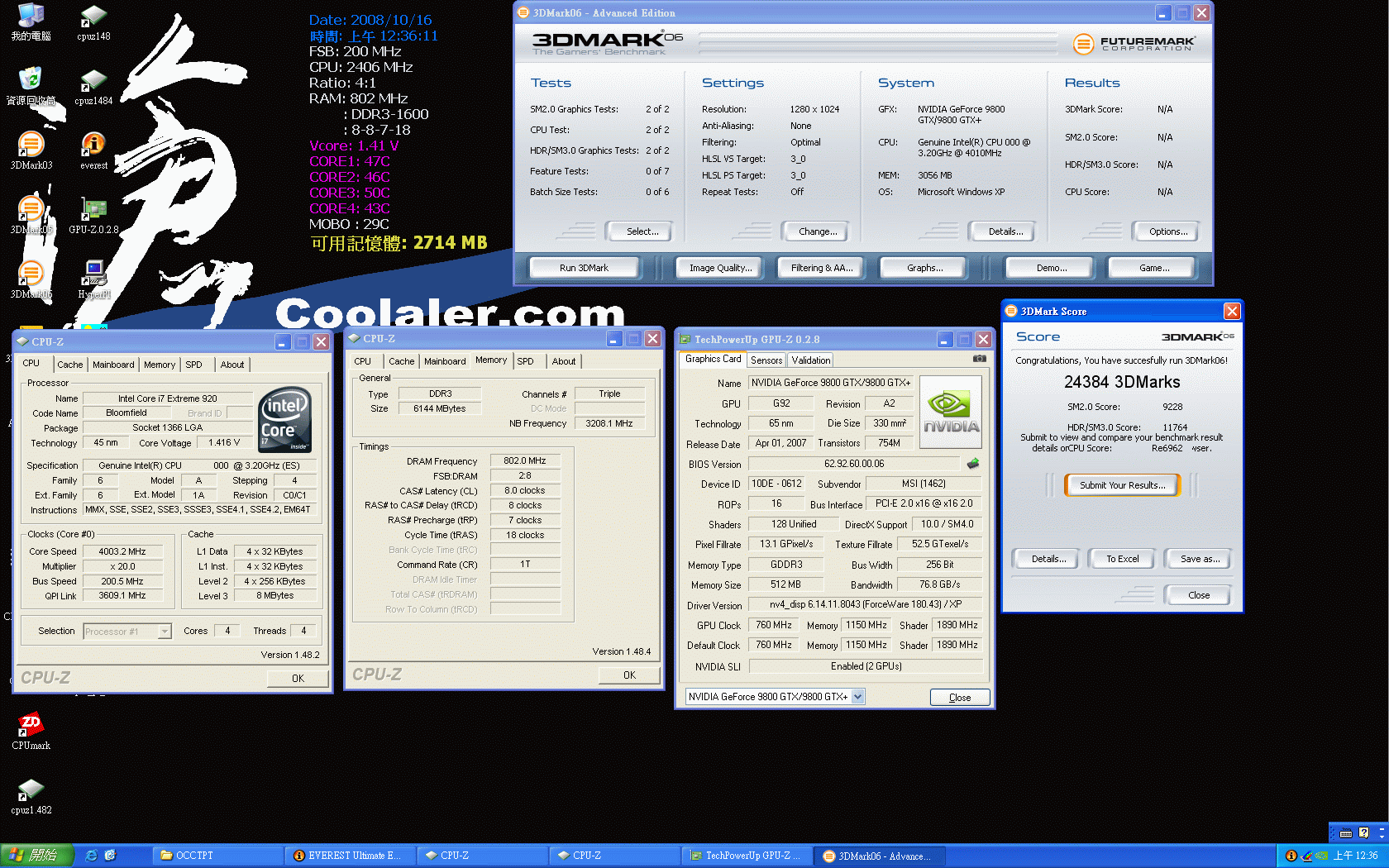Click OK in the memory CPU-Z window
Viewport: 1389px width, 868px height.
[629, 675]
